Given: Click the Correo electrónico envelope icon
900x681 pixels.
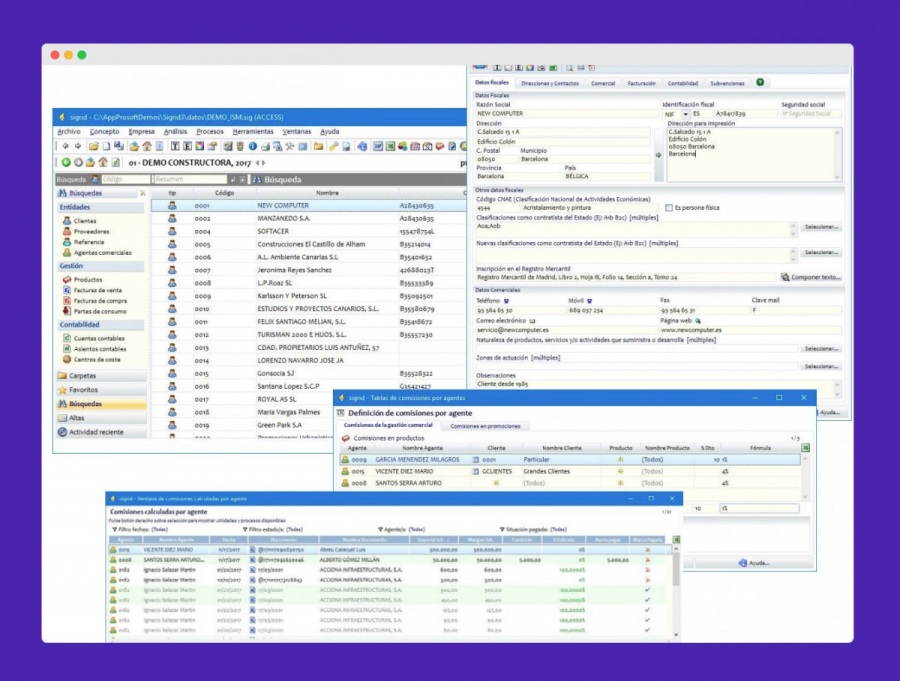Looking at the screenshot, I should point(532,321).
